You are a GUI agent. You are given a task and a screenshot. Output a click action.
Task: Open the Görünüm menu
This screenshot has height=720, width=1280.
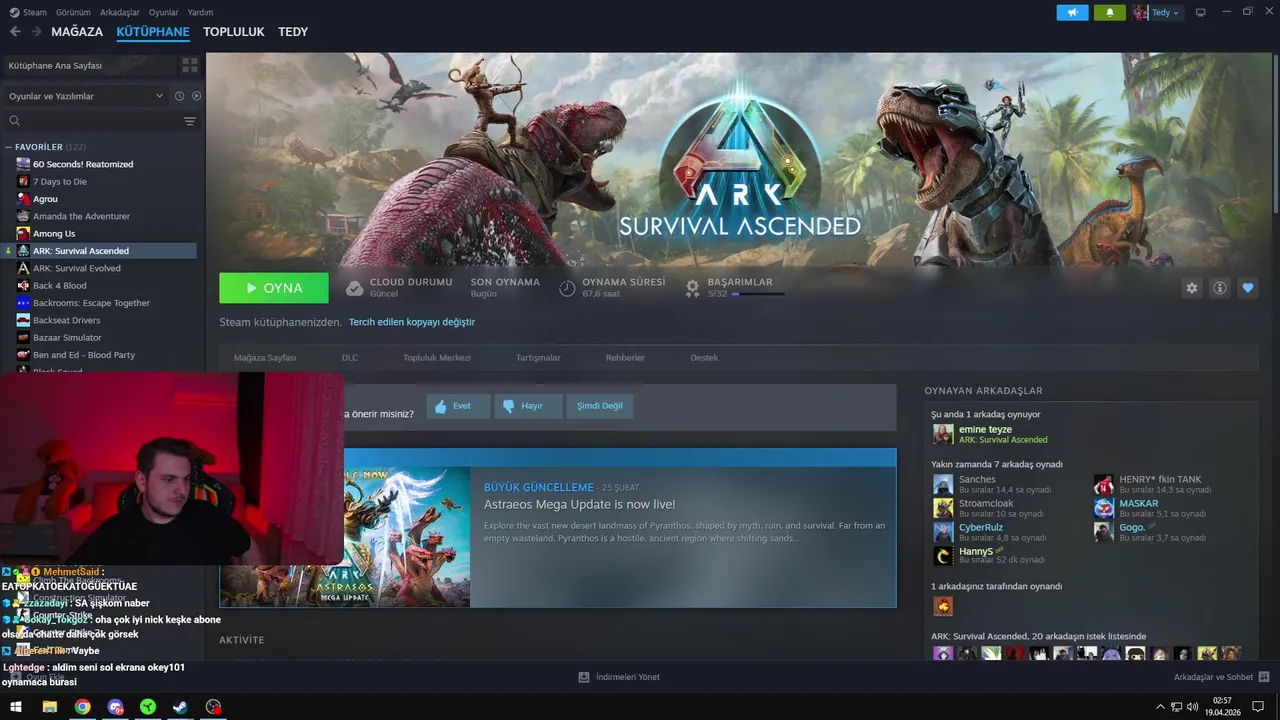tap(73, 12)
